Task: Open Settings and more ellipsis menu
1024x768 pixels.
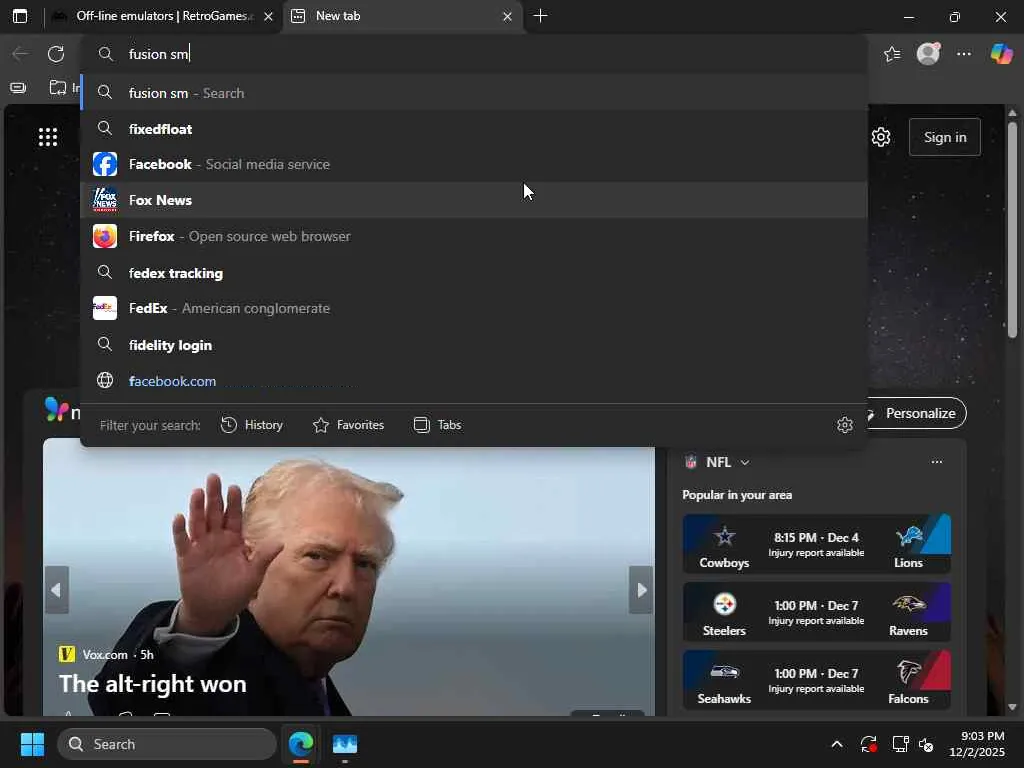Action: click(964, 54)
